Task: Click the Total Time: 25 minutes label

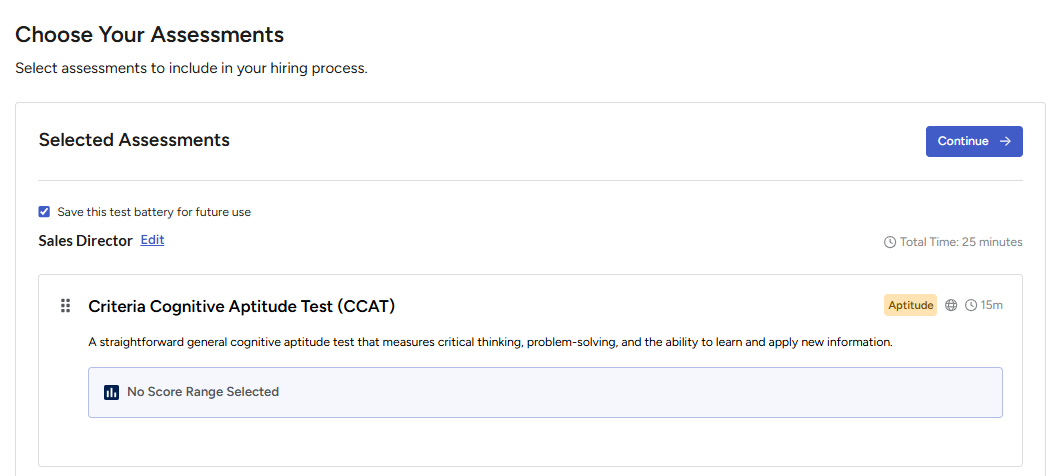Action: point(961,242)
